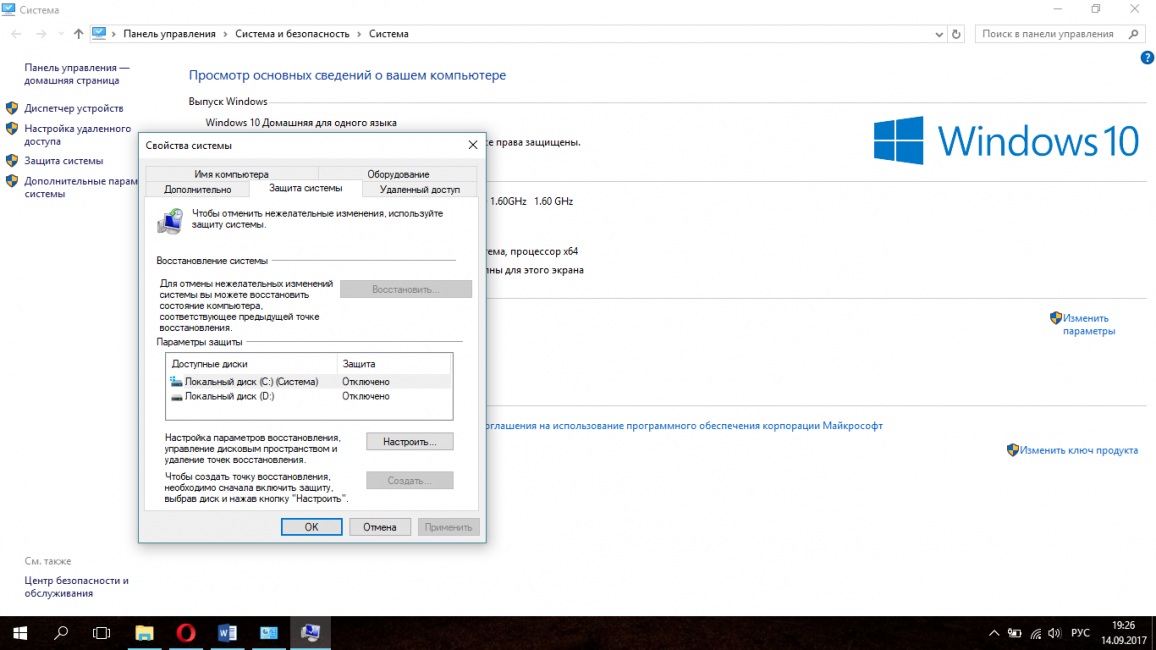Click the Применить button
Image resolution: width=1156 pixels, height=650 pixels.
point(448,527)
